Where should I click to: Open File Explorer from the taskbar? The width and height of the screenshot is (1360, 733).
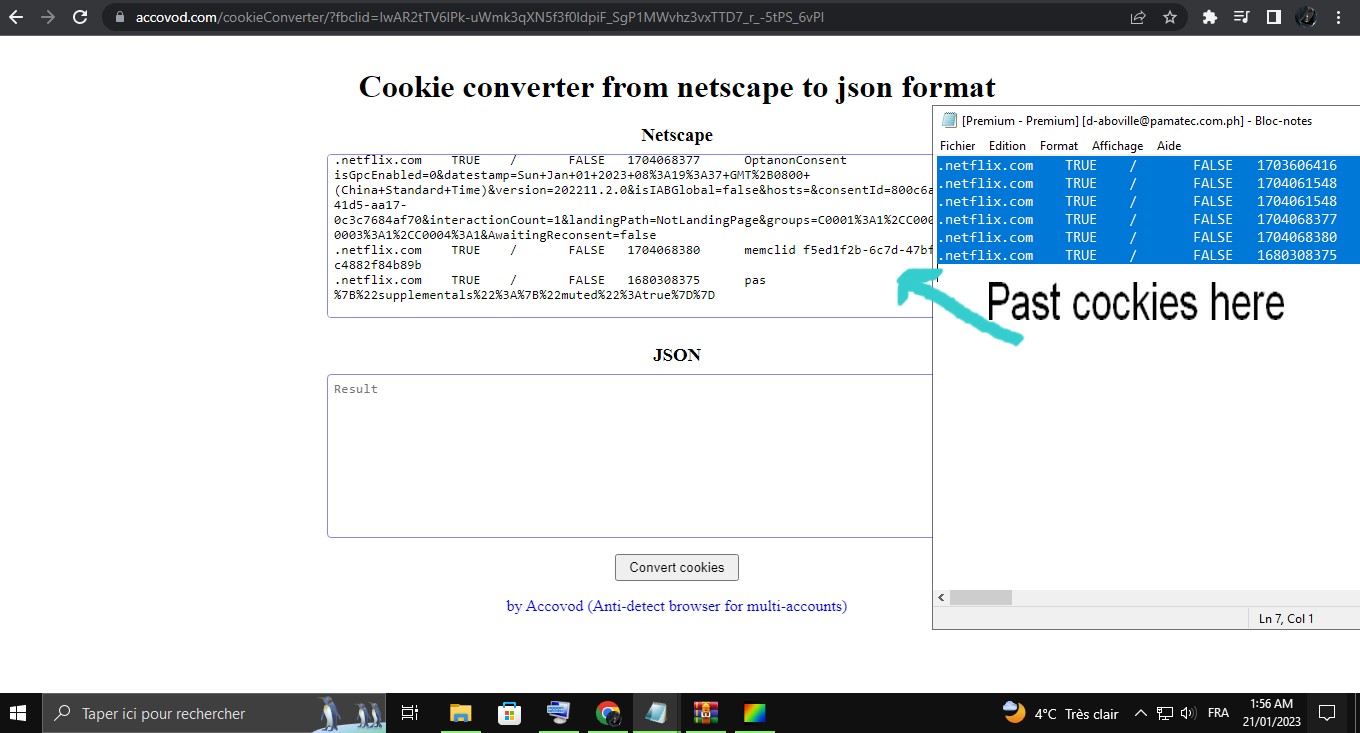(x=460, y=713)
